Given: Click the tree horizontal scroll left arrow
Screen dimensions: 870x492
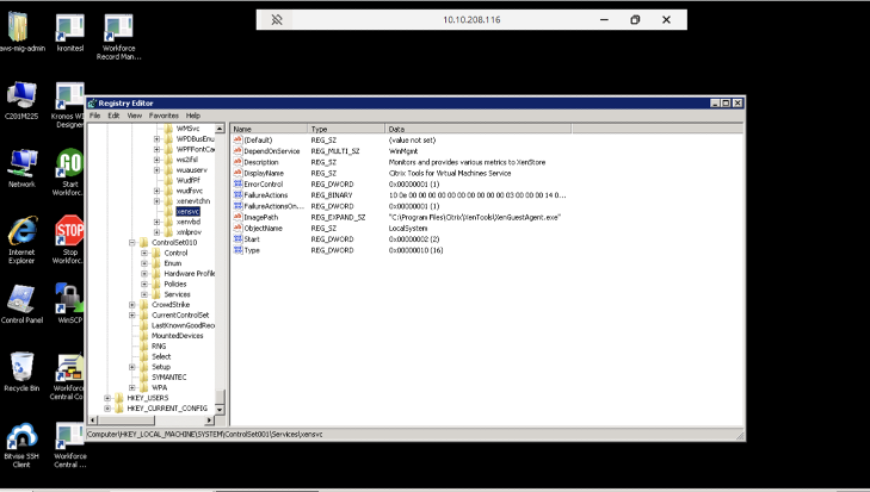Looking at the screenshot, I should click(93, 420).
